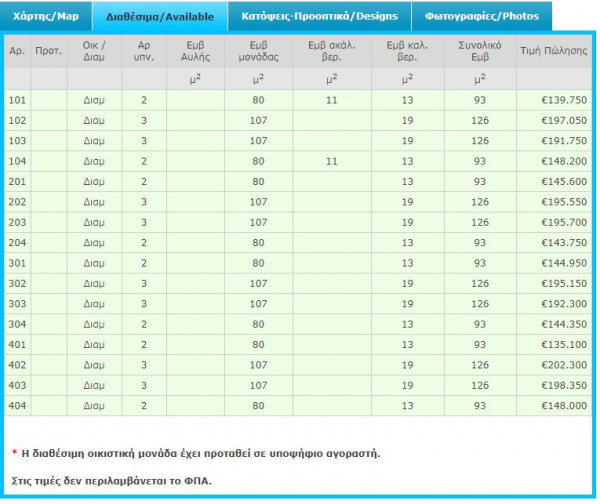
Task: Click the €148.200 price of unit 104
Action: (x=564, y=161)
